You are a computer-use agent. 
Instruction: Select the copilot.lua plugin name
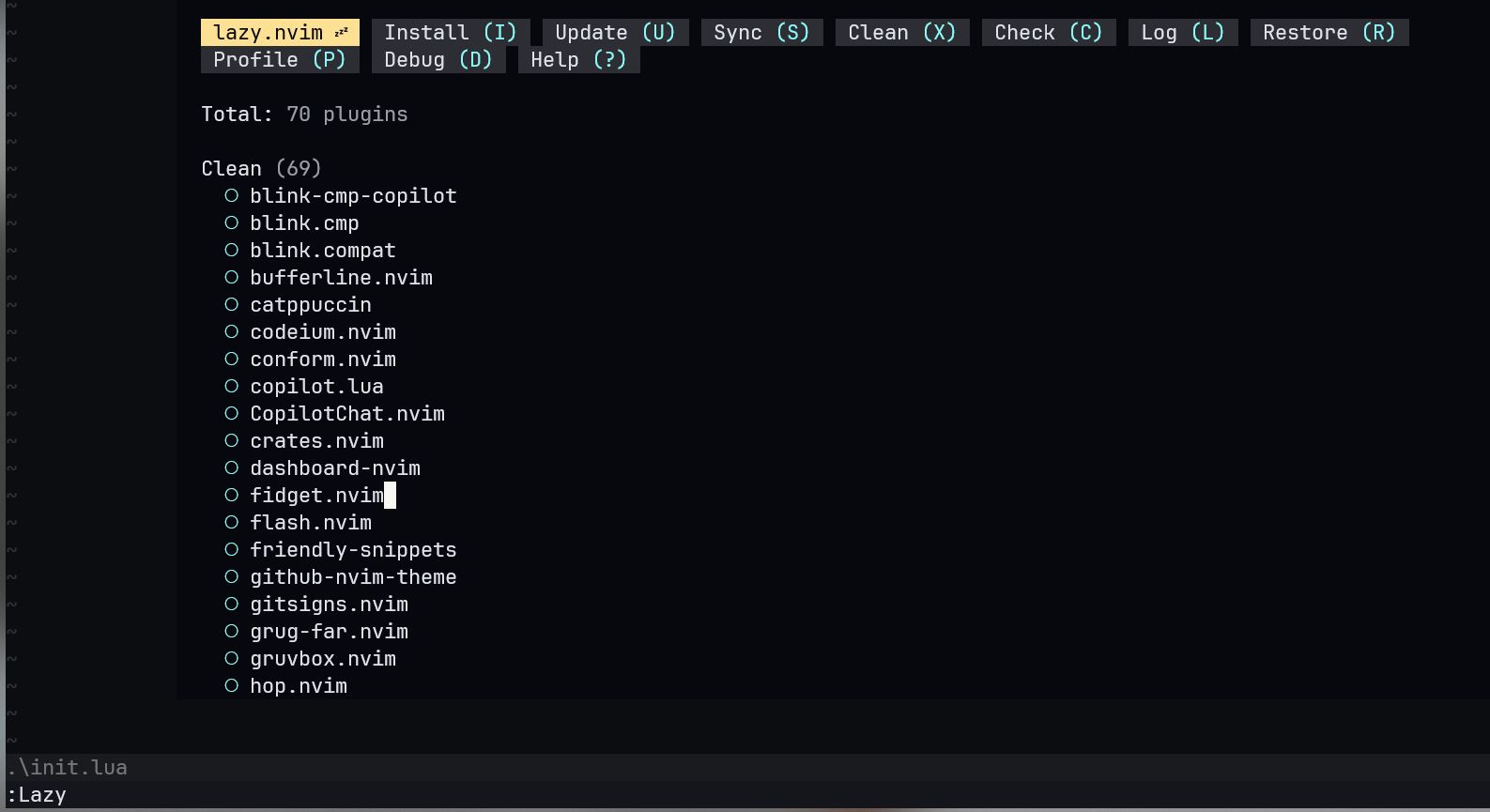(316, 387)
